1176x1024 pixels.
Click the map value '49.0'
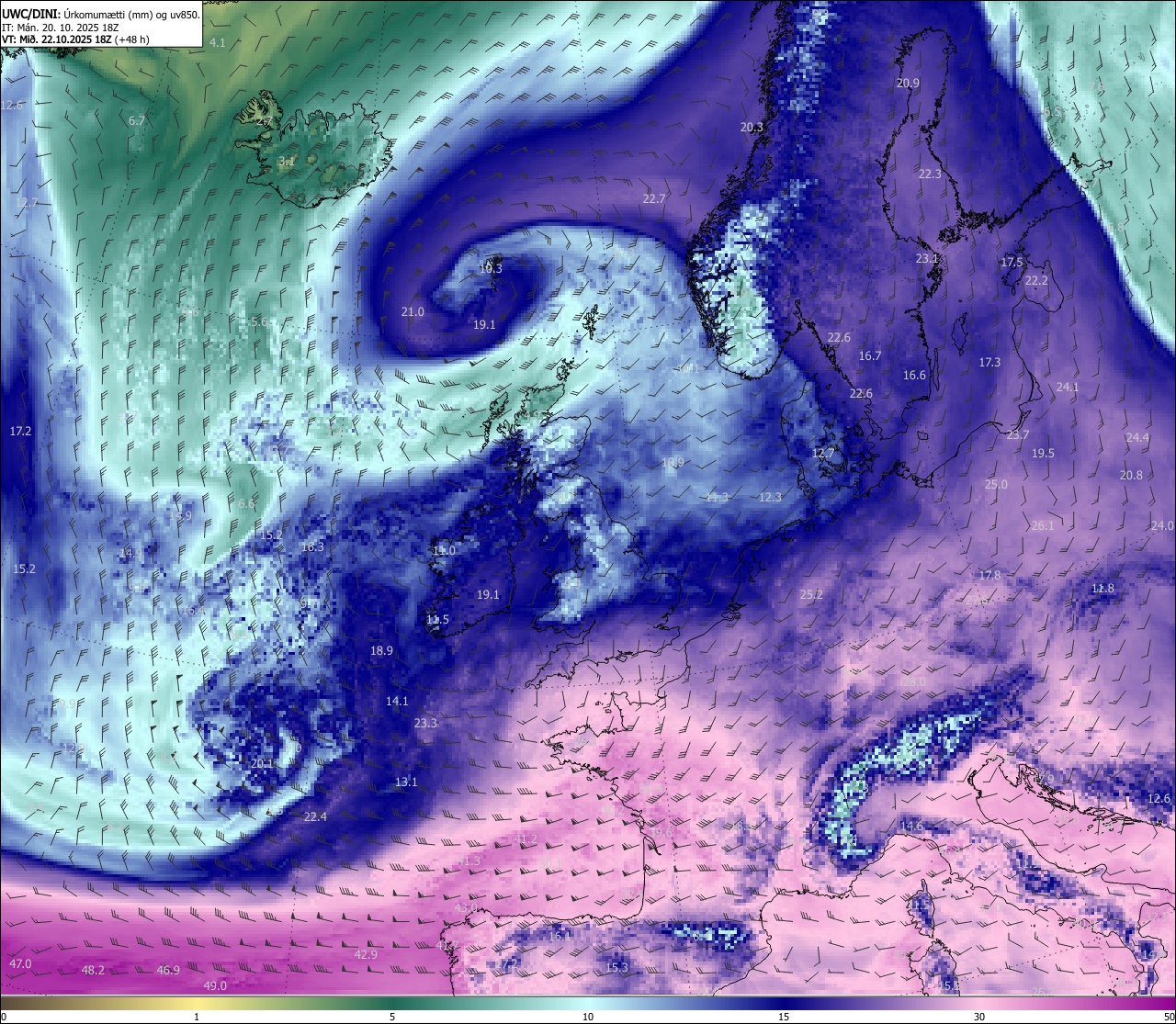[215, 985]
